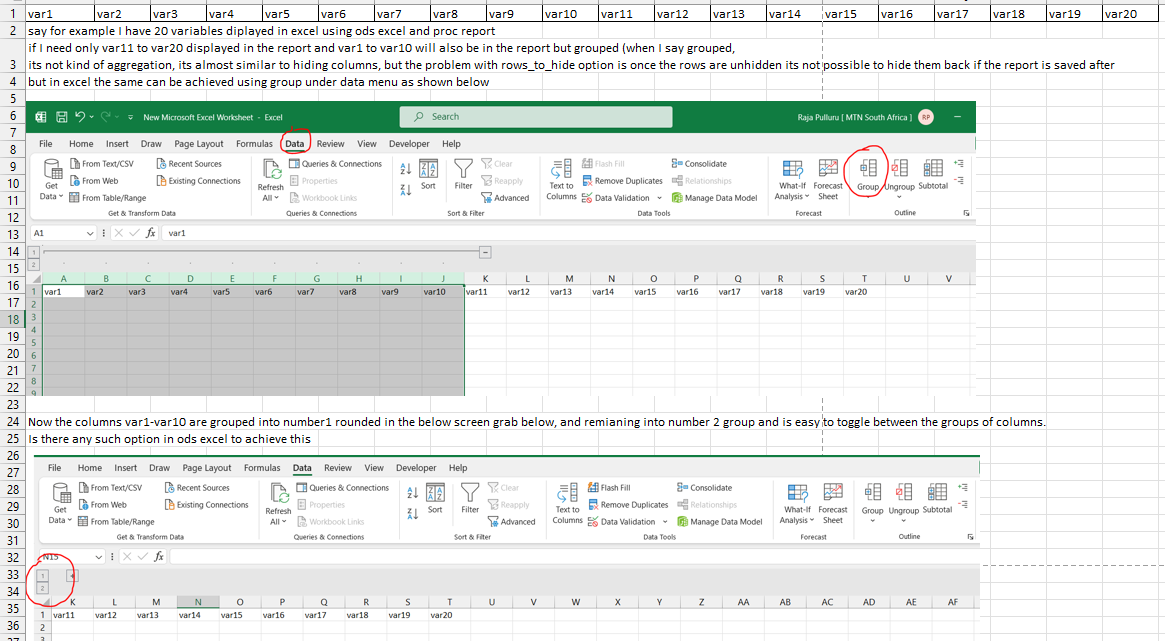Image resolution: width=1165 pixels, height=641 pixels.
Task: Click the enabled Flash Fill icon
Action: point(590,488)
